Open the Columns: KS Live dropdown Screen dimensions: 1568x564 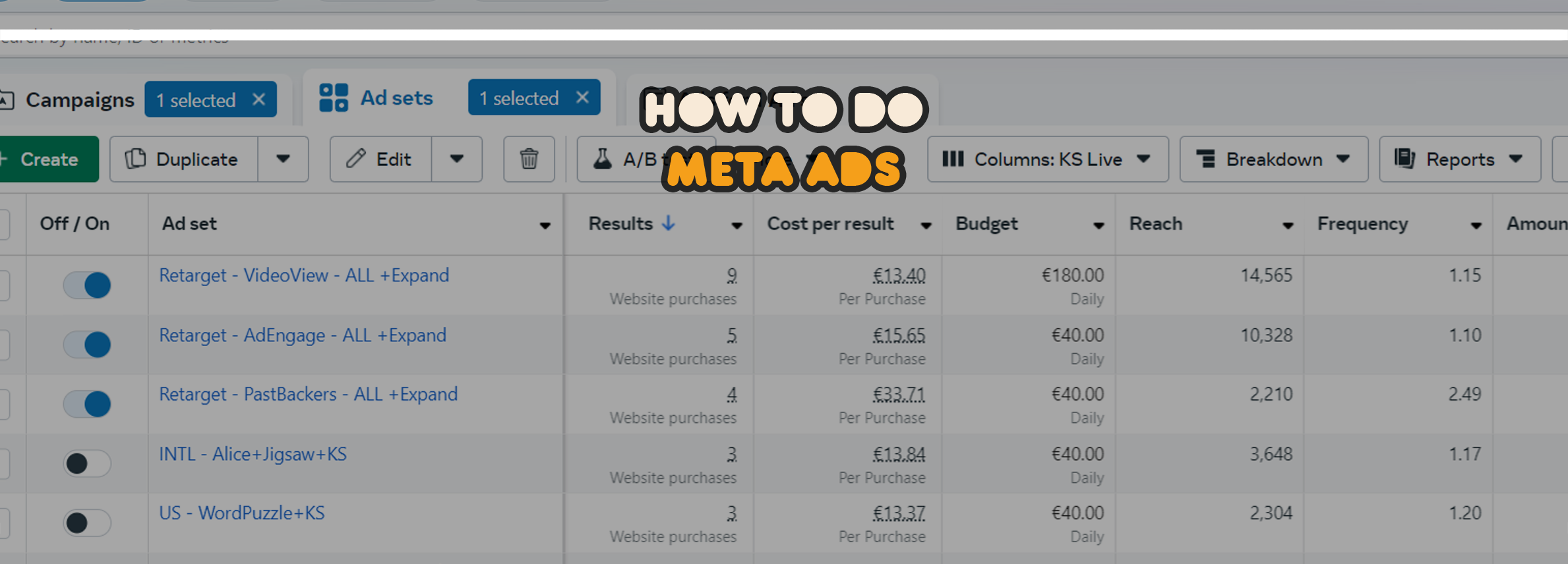tap(1047, 159)
